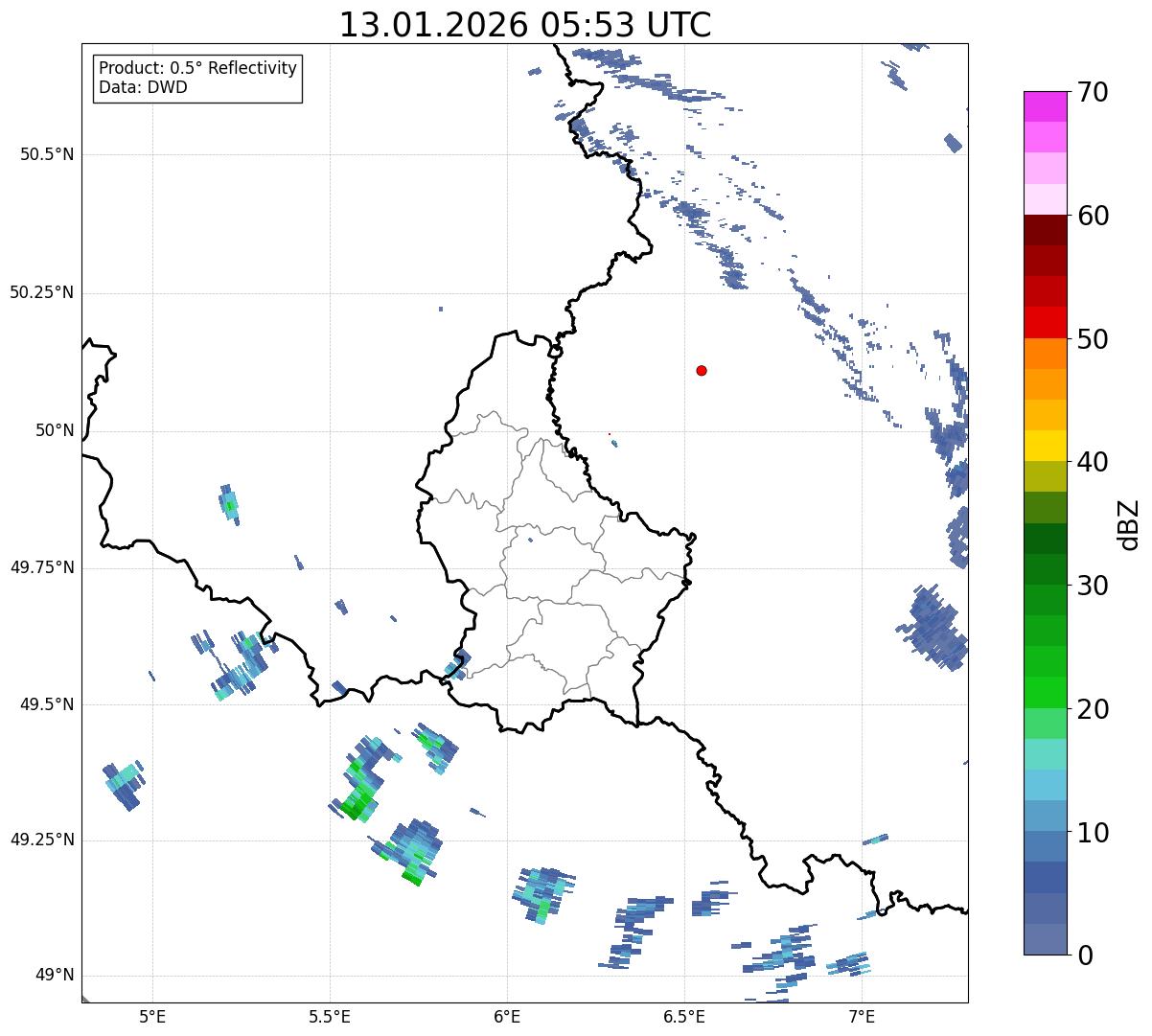Click the 6.5°E longitude label
Image resolution: width=1152 pixels, height=1036 pixels.
684,1016
